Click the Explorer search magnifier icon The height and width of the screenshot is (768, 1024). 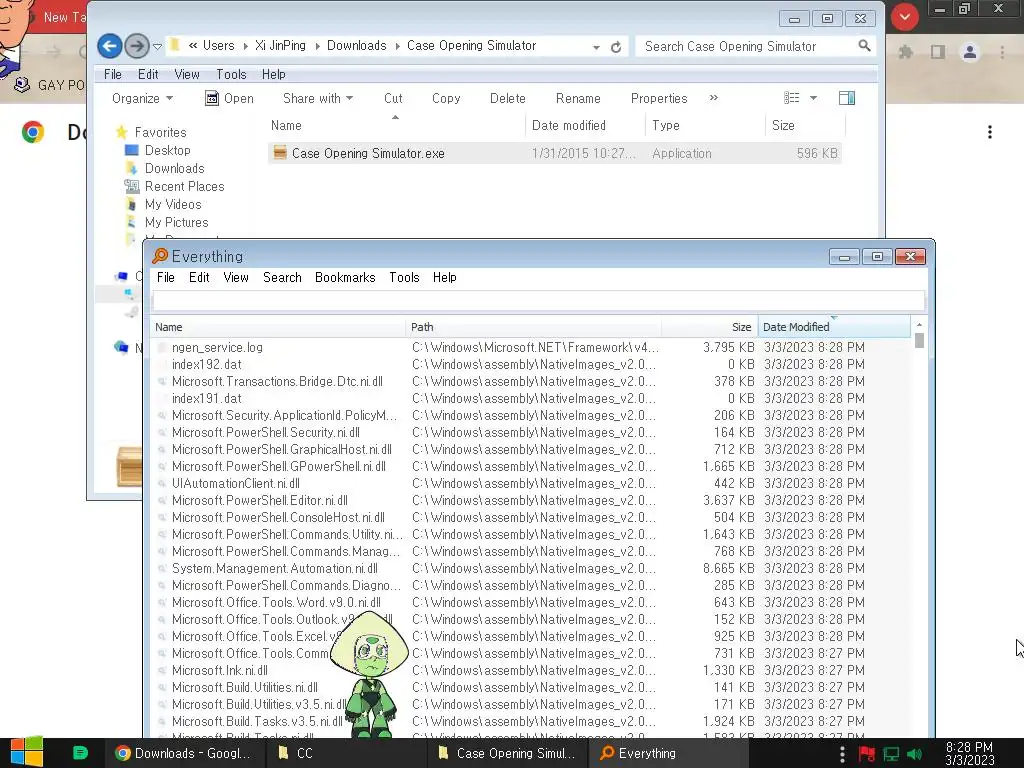click(864, 46)
